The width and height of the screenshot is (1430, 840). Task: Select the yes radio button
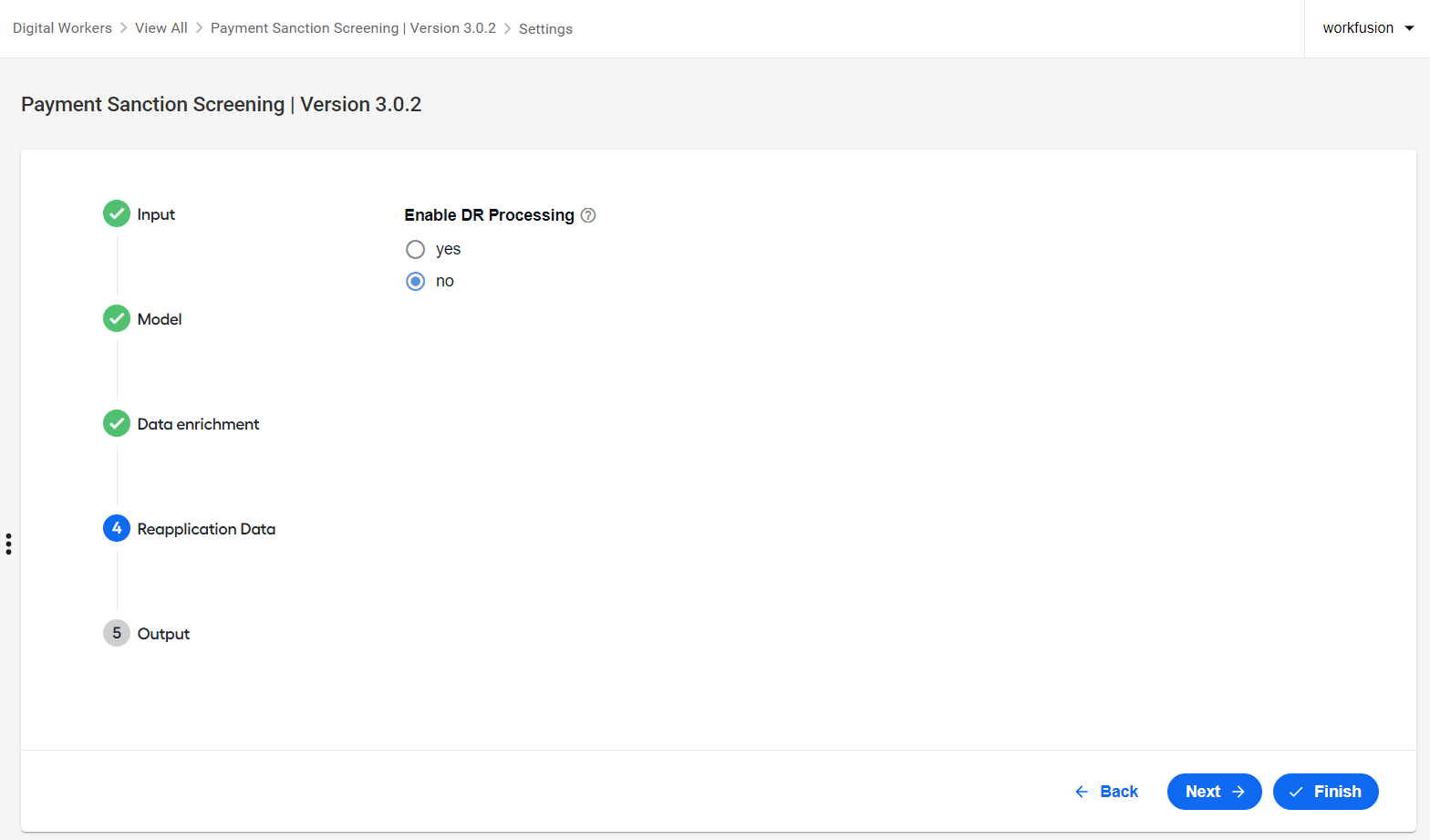pyautogui.click(x=415, y=249)
